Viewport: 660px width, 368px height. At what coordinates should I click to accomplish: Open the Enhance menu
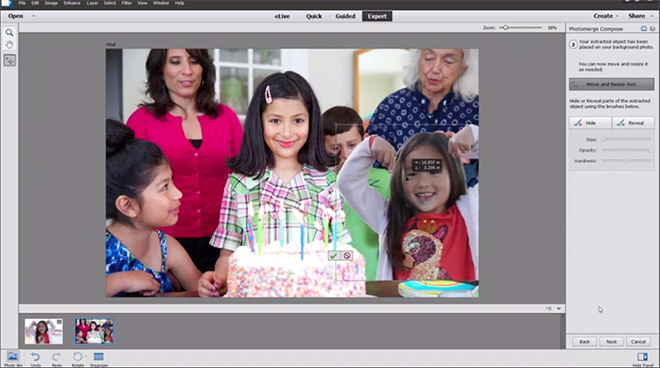click(72, 3)
